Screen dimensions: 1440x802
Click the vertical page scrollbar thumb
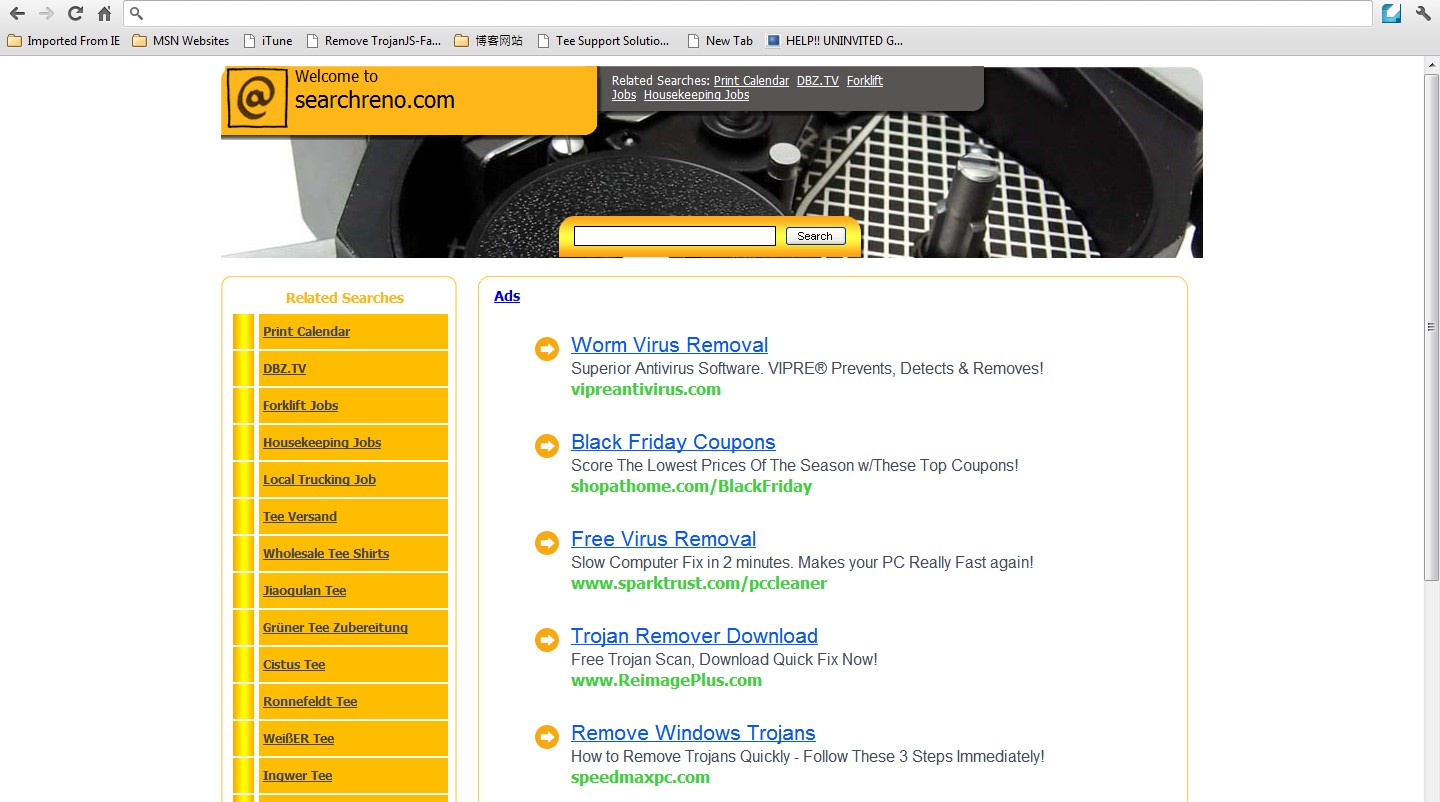pyautogui.click(x=1431, y=327)
